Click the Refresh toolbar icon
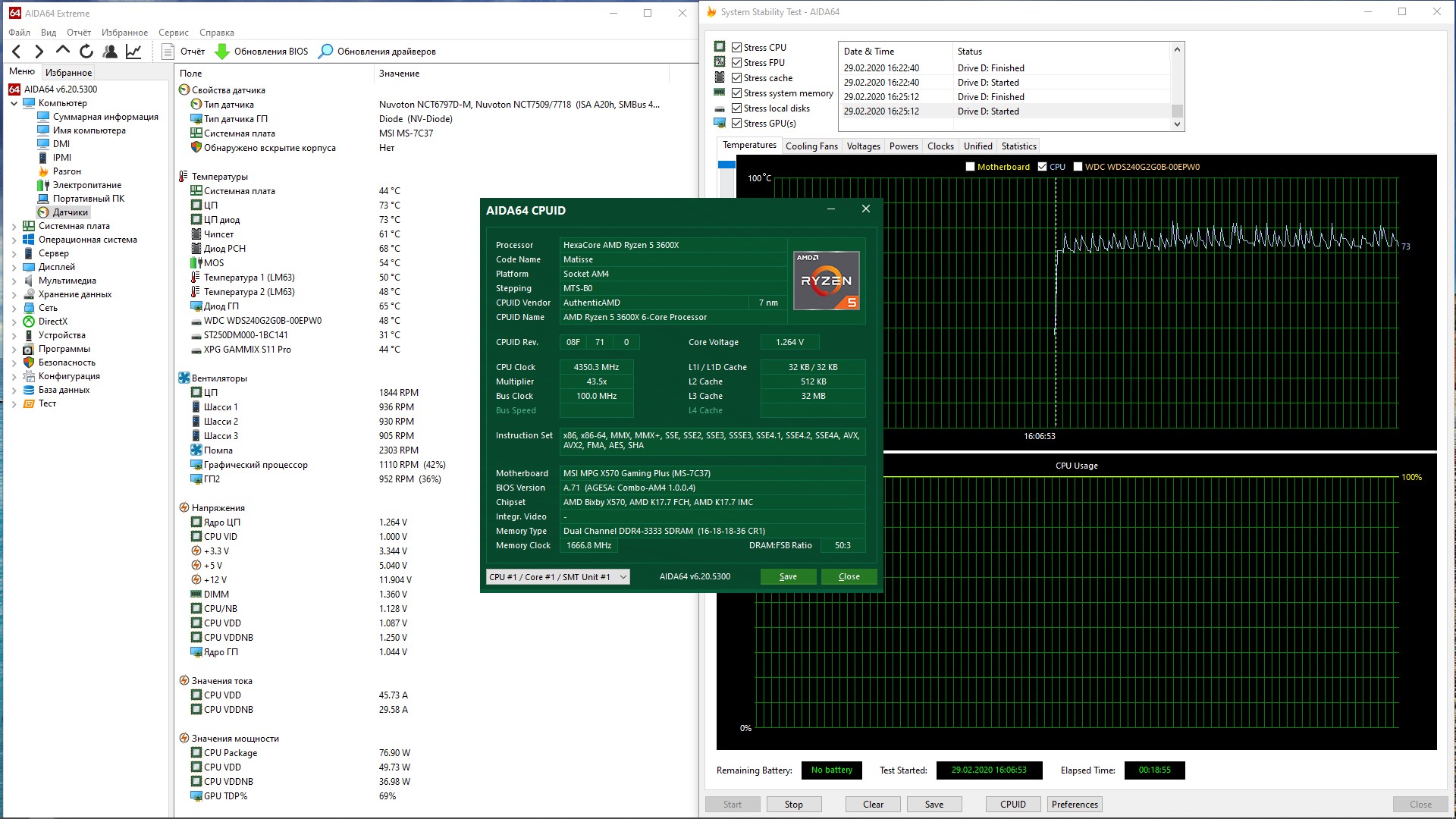The image size is (1456, 819). click(86, 52)
